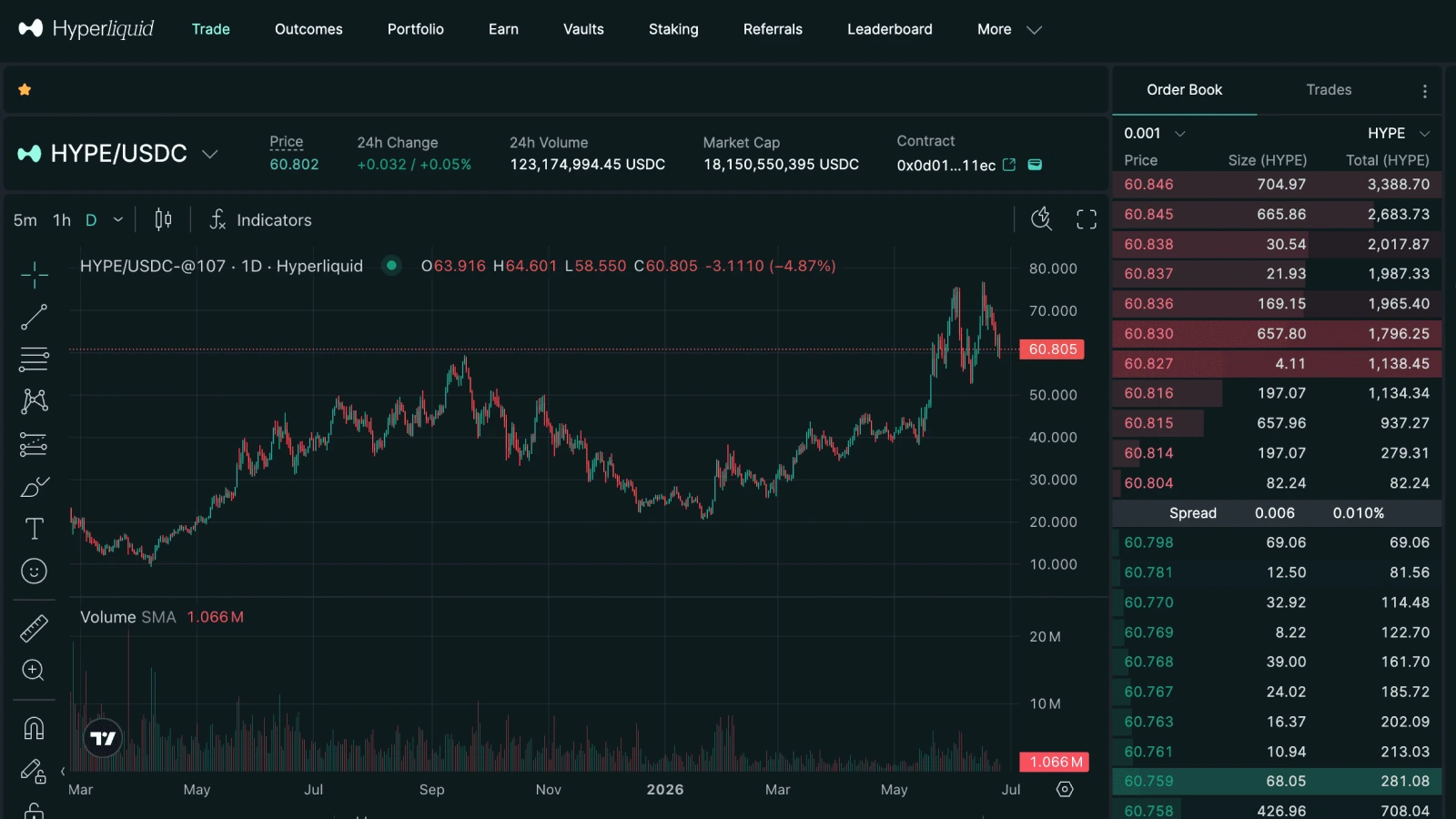Open the Indicators panel
The width and height of the screenshot is (1456, 819).
click(x=260, y=219)
